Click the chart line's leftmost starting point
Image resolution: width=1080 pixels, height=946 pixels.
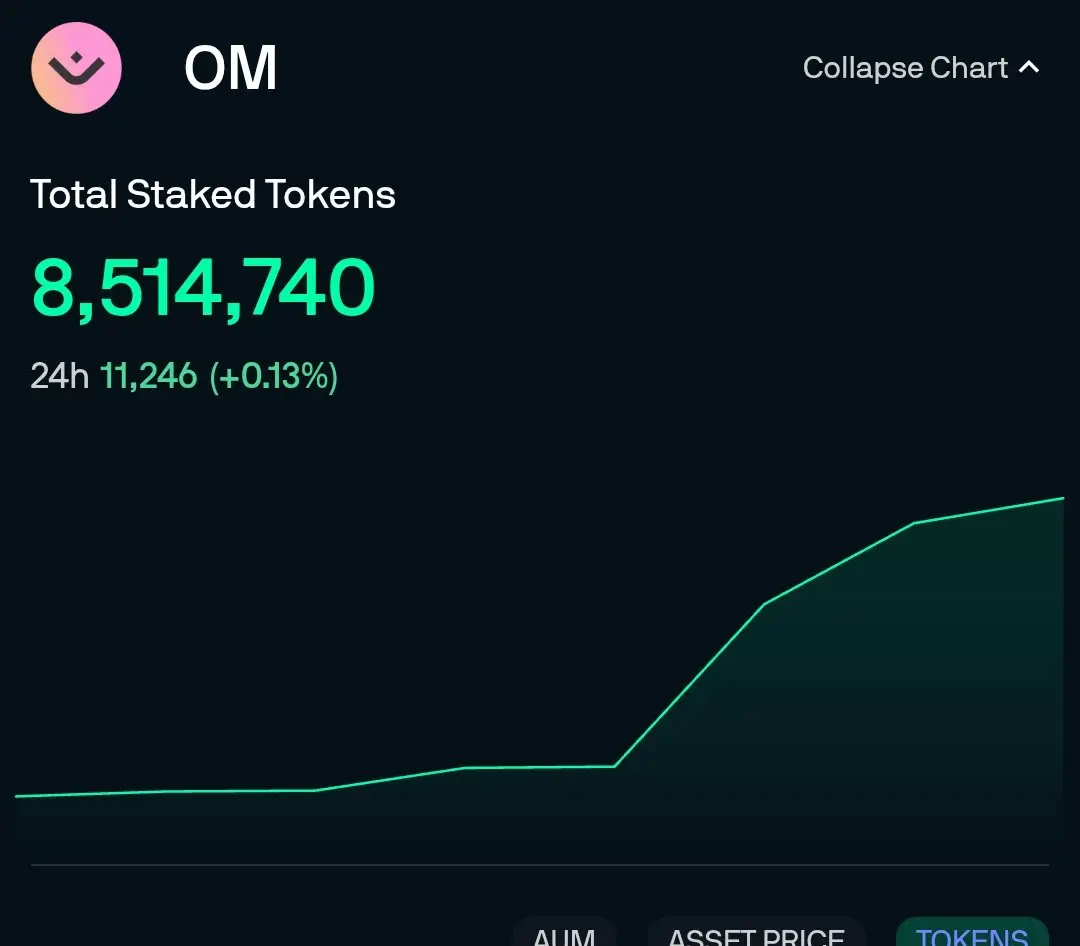click(17, 796)
